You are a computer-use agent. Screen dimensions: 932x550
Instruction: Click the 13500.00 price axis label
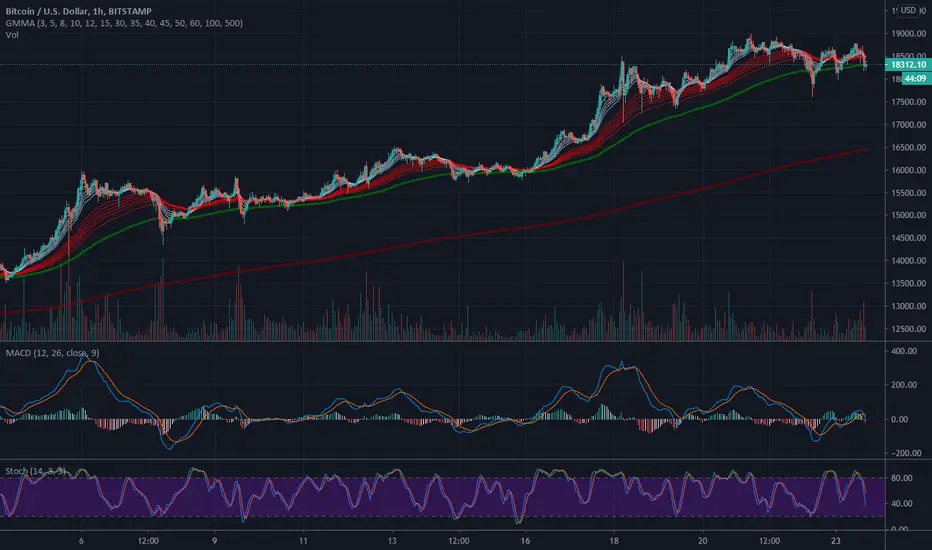908,284
